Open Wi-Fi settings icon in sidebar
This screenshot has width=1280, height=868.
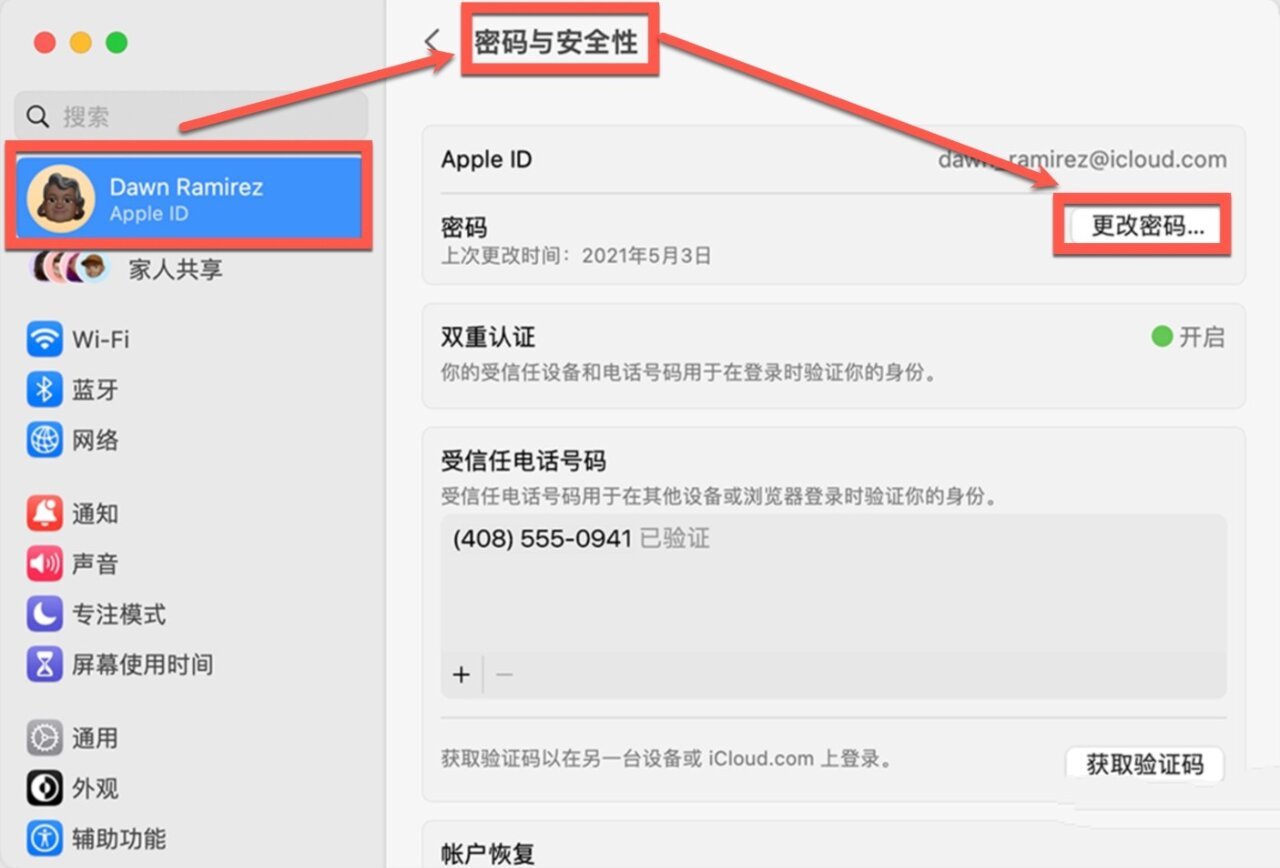(44, 339)
